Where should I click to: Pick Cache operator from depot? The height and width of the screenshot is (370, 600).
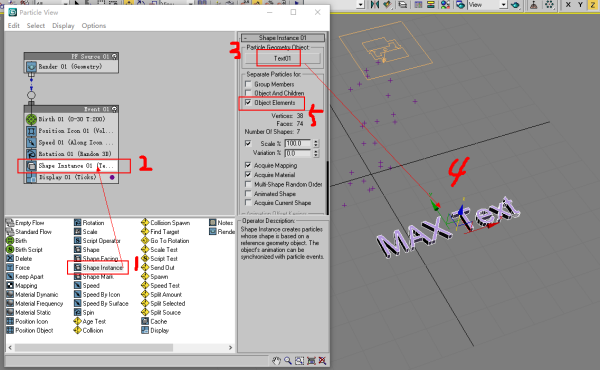(x=154, y=321)
